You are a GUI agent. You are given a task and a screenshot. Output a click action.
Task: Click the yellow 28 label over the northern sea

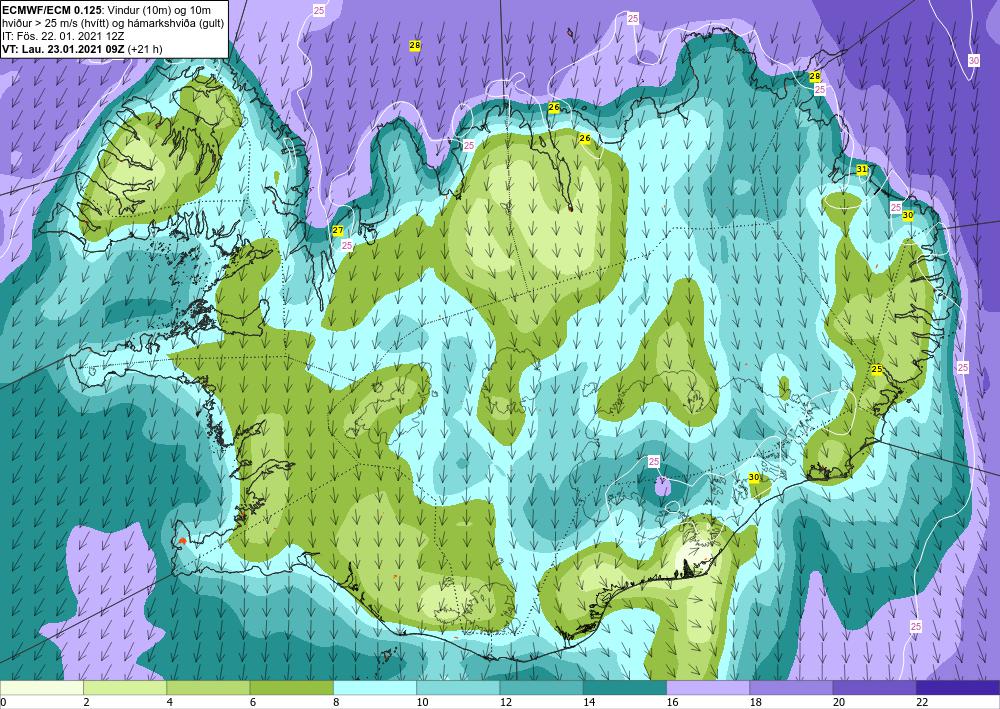tap(415, 45)
